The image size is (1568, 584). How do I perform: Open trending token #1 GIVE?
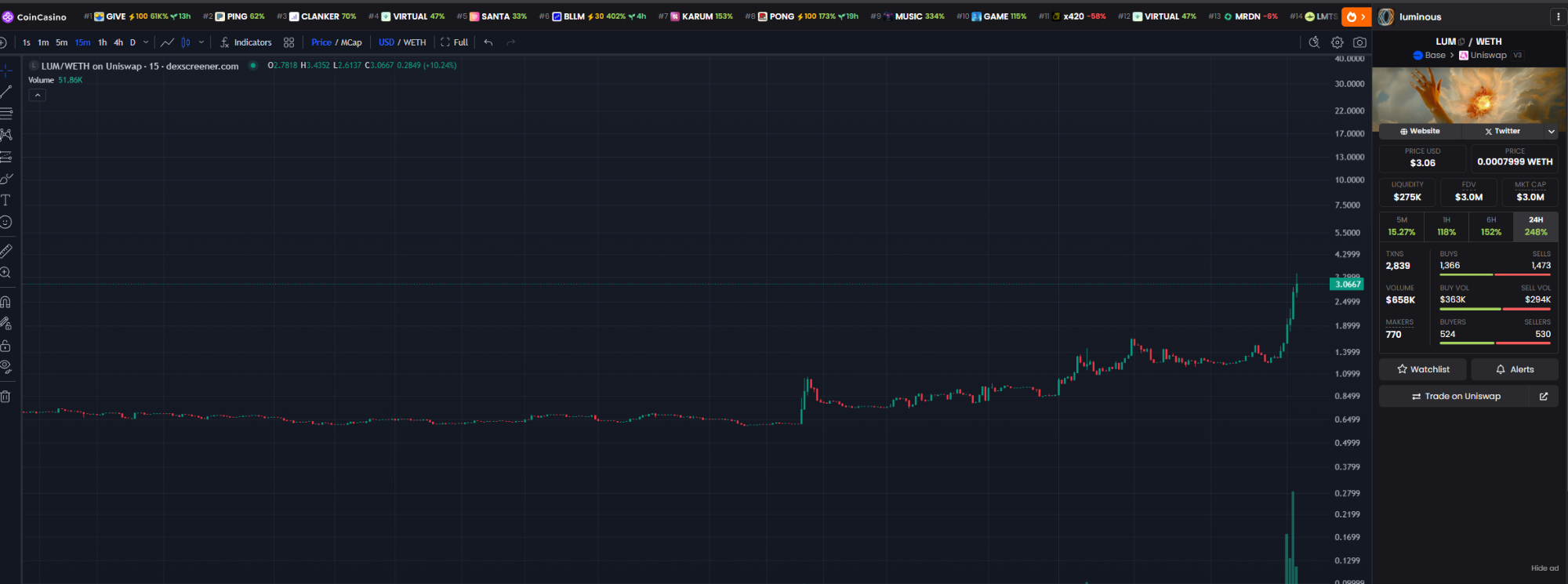[137, 16]
